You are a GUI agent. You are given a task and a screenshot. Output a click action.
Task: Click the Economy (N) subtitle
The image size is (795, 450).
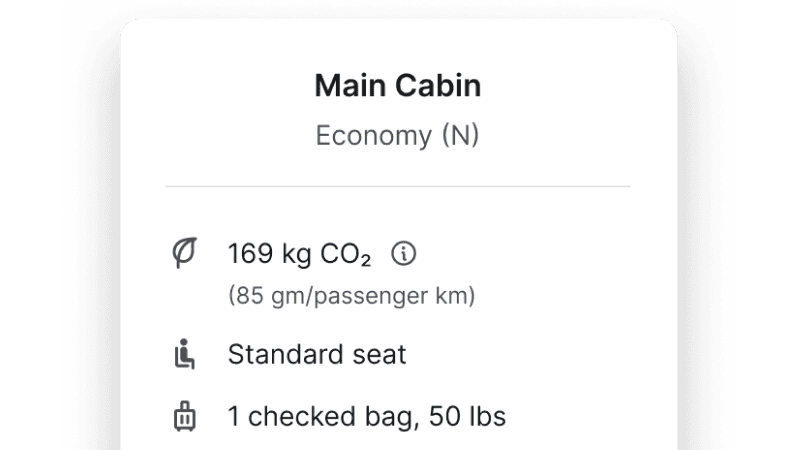pyautogui.click(x=398, y=135)
